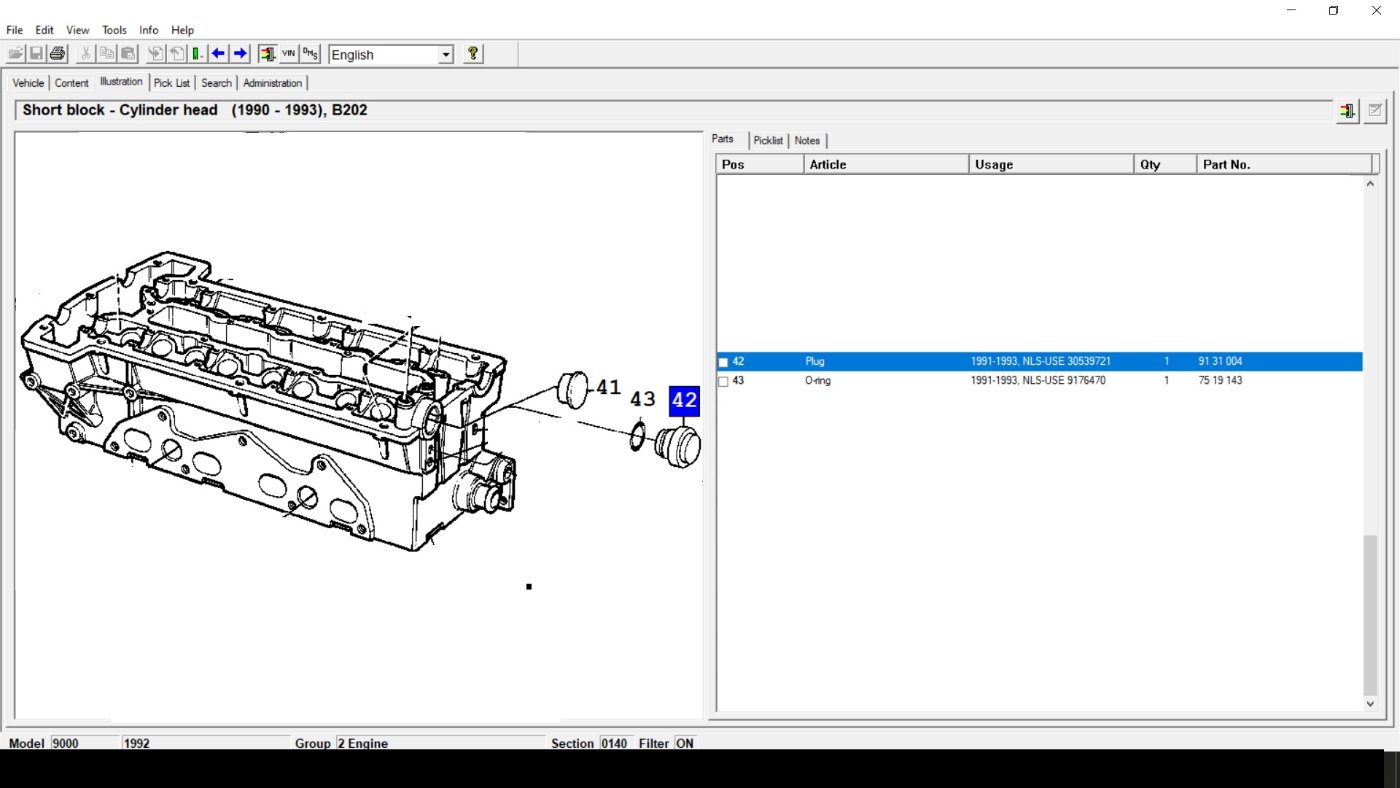Image resolution: width=1400 pixels, height=788 pixels.
Task: Open the Tools menu
Action: (x=114, y=30)
